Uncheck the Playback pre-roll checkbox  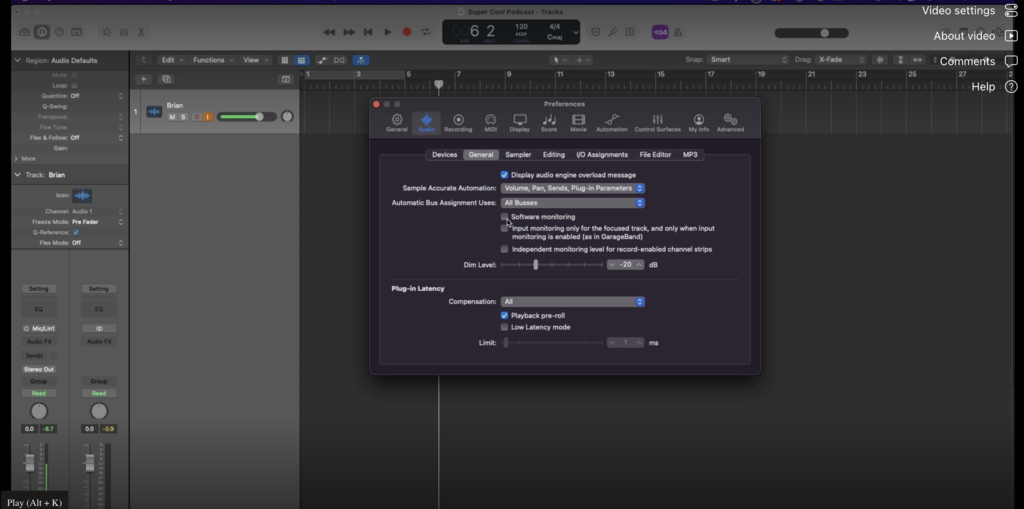coord(504,316)
